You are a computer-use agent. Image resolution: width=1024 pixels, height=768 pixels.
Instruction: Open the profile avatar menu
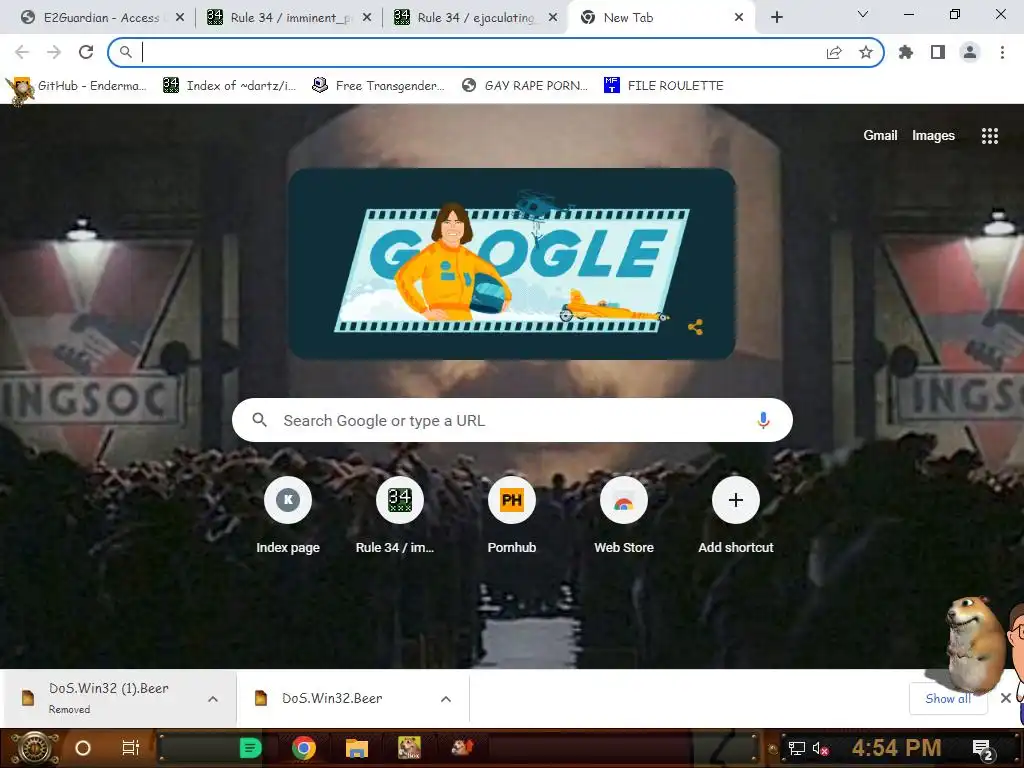(970, 52)
